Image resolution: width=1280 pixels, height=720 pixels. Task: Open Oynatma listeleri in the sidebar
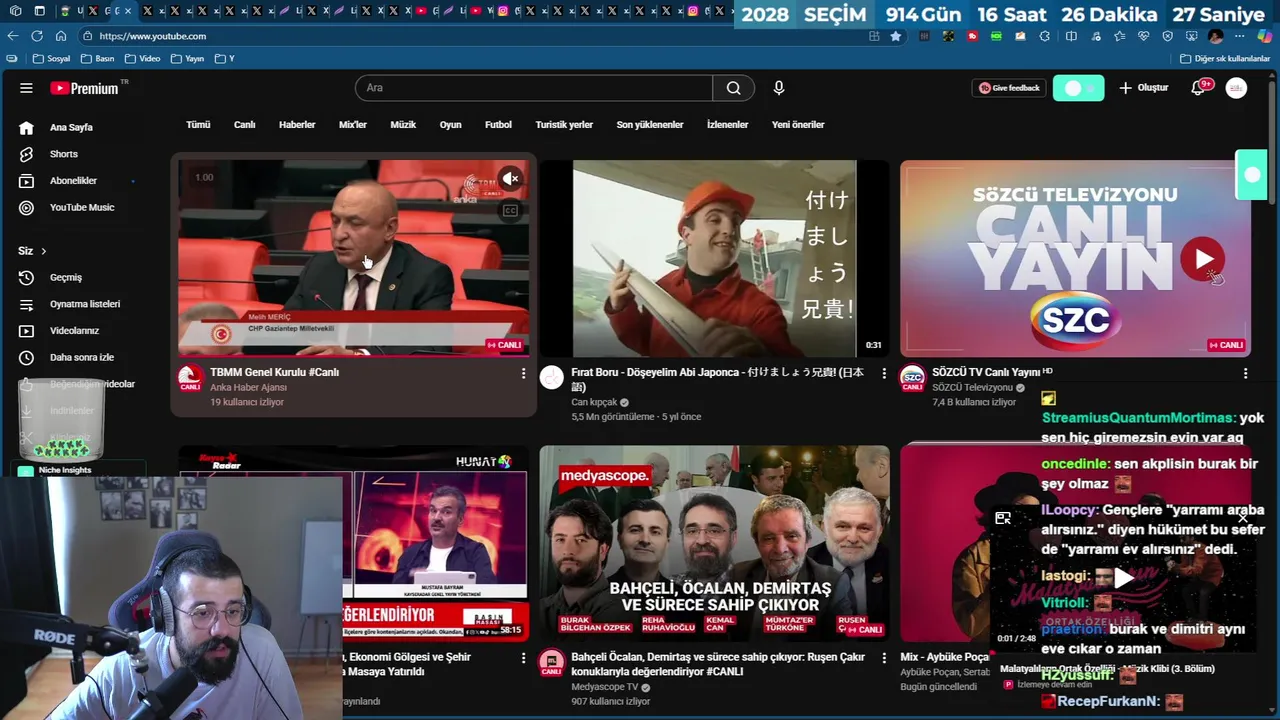coord(85,304)
